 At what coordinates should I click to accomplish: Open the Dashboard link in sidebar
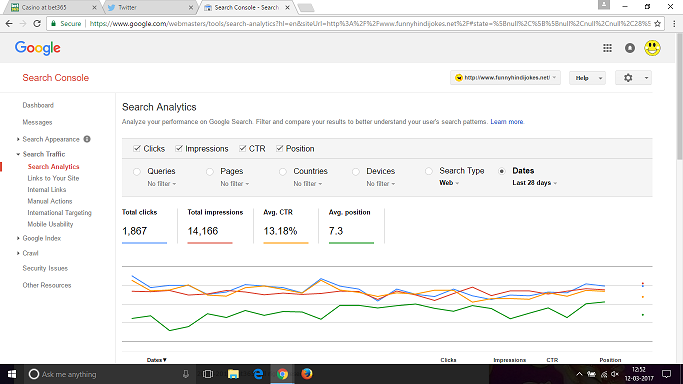point(38,105)
